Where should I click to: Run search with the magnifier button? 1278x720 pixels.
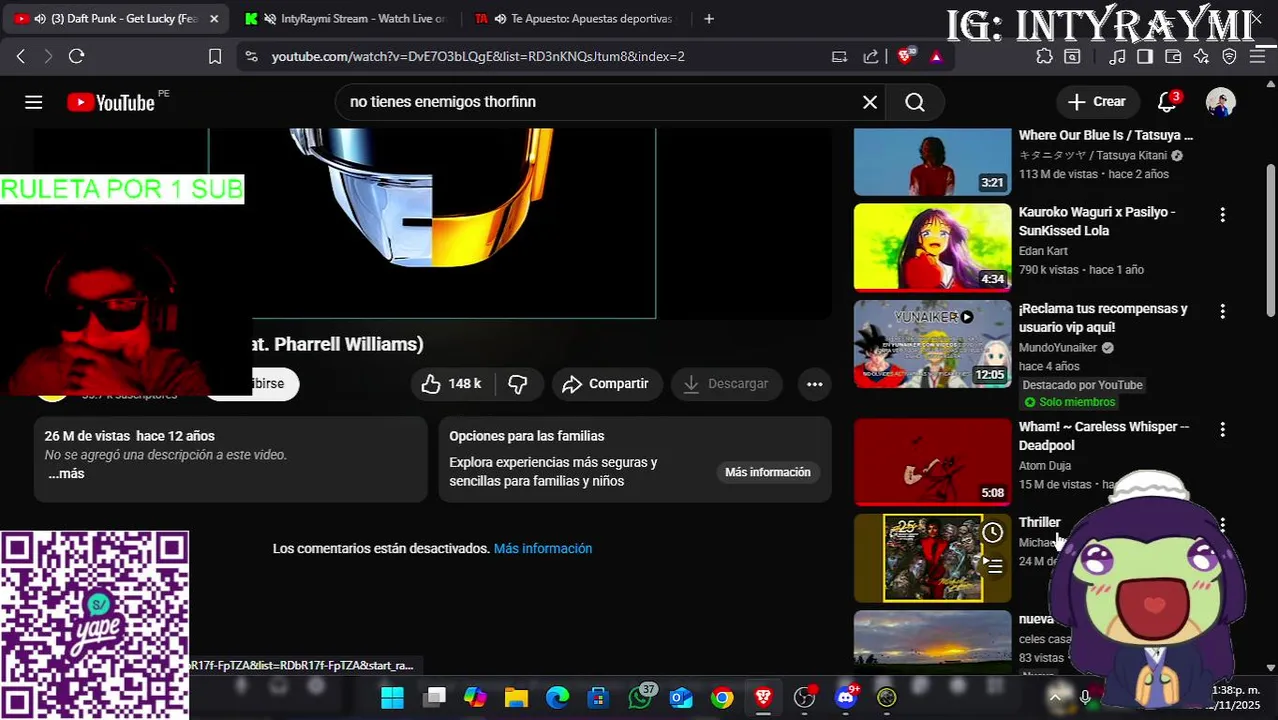914,102
